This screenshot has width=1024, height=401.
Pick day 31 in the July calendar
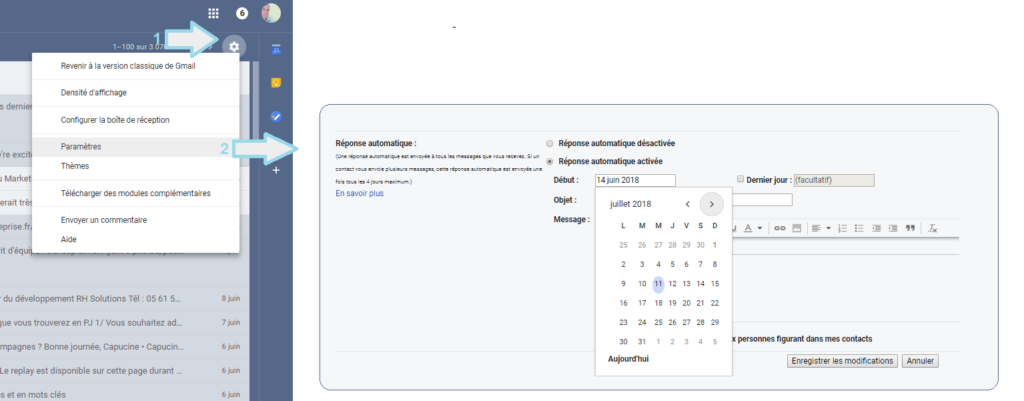642,342
